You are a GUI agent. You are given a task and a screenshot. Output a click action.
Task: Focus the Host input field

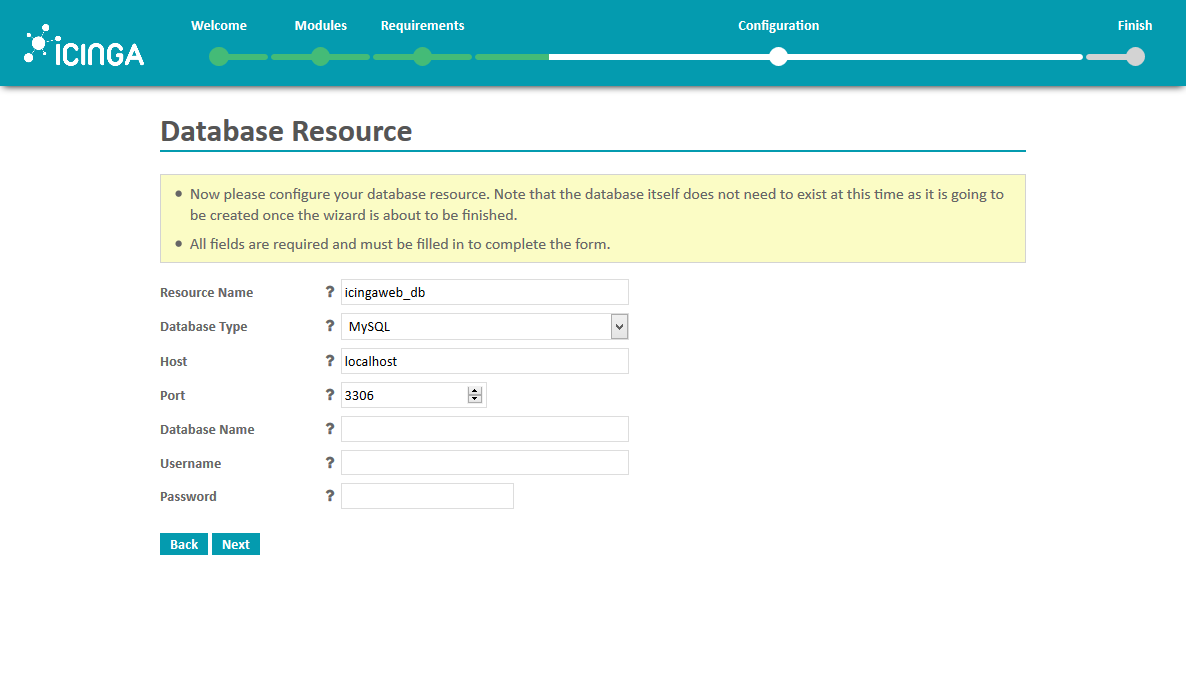[485, 361]
